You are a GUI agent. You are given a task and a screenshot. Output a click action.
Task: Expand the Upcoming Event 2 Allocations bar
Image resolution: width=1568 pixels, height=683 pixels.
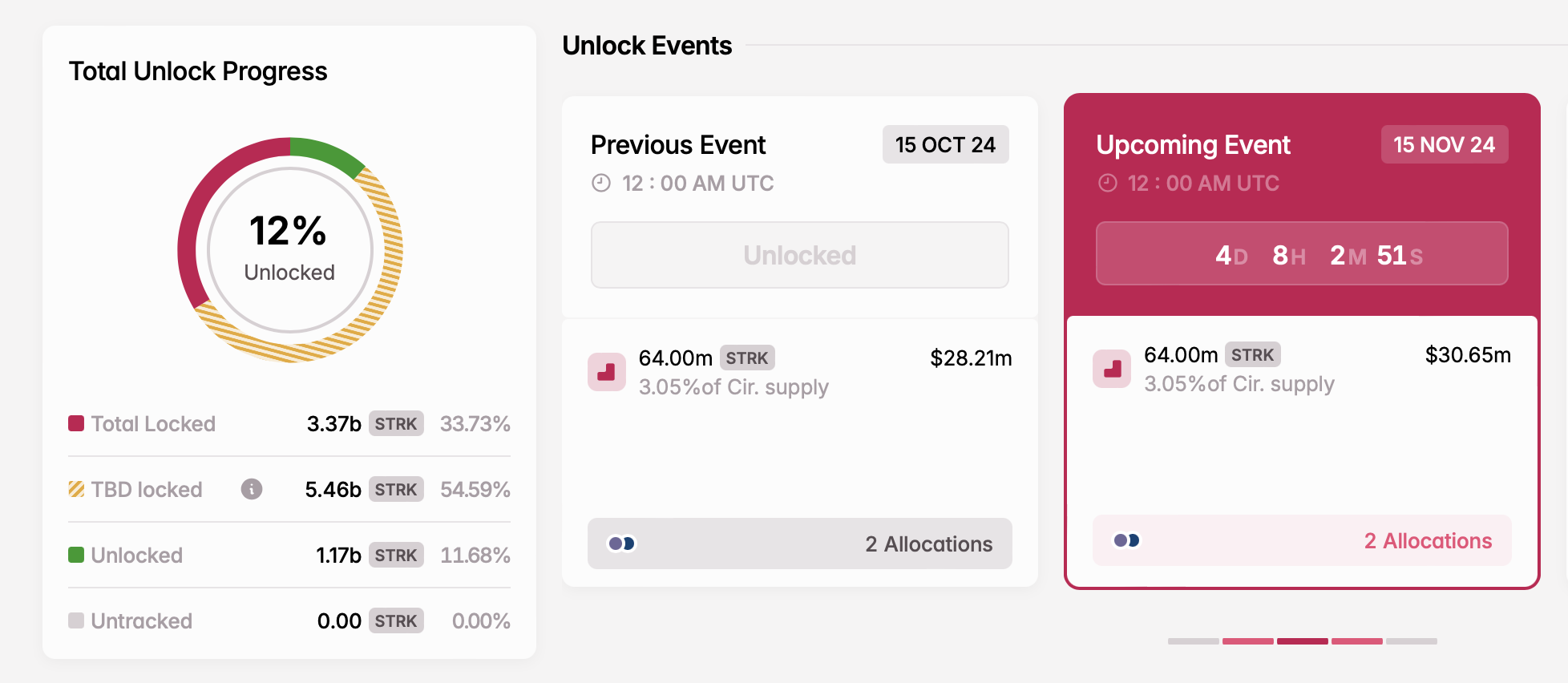1302,540
